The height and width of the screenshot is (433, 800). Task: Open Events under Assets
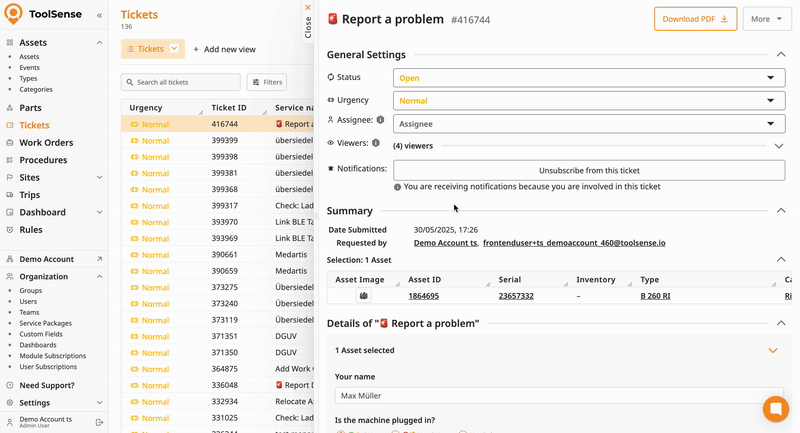tap(29, 67)
